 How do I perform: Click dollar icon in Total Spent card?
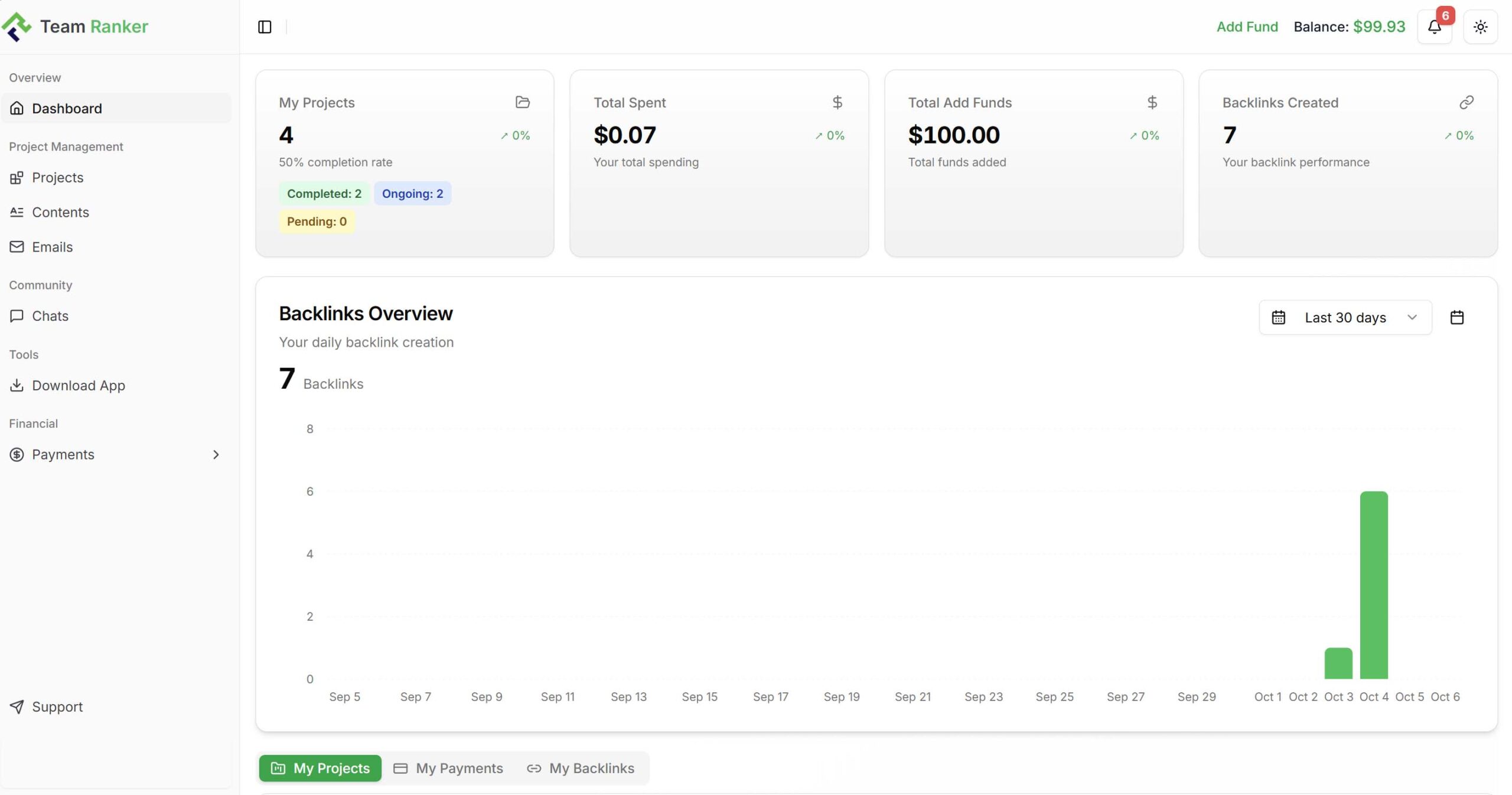[x=837, y=102]
